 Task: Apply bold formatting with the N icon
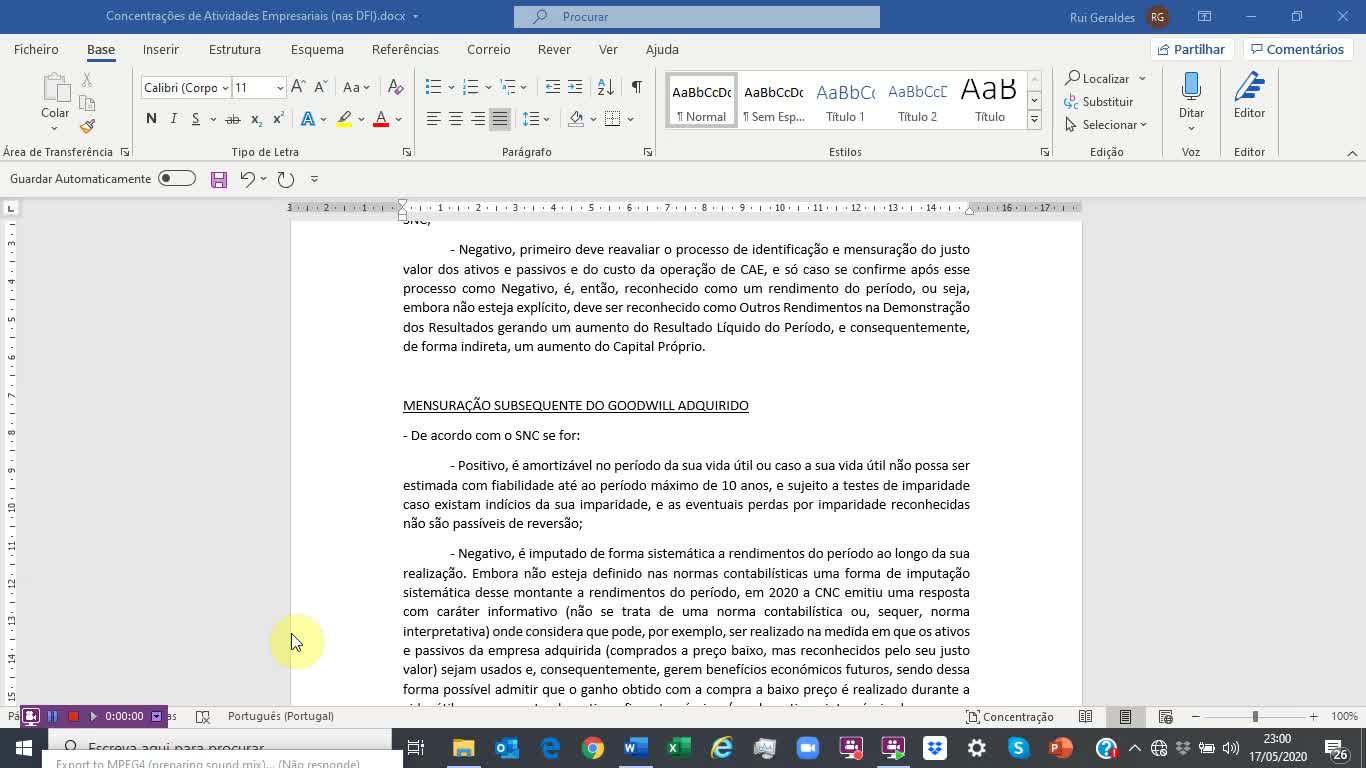(x=151, y=118)
